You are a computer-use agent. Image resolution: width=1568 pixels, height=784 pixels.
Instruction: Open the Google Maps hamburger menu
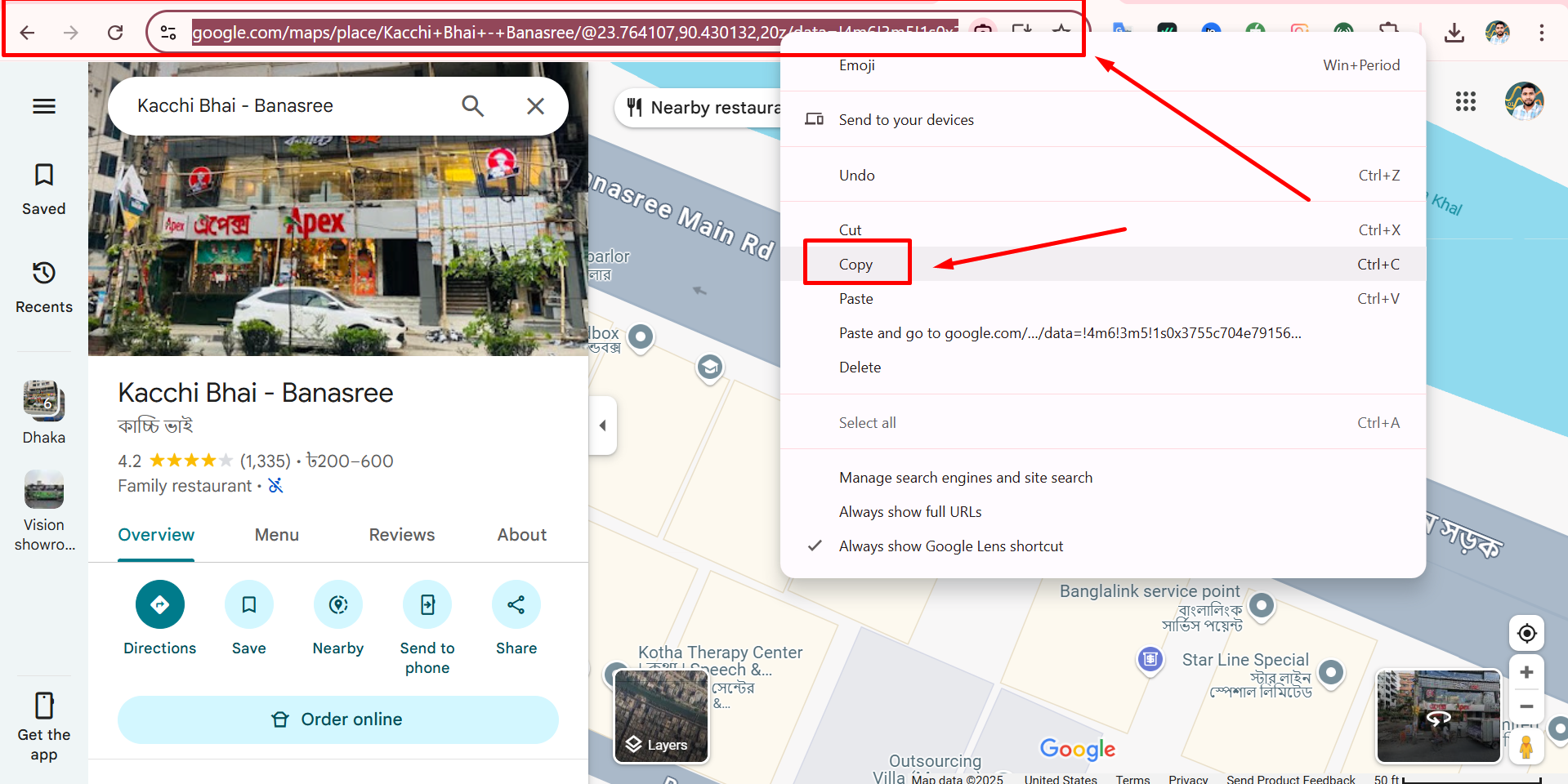click(x=44, y=106)
